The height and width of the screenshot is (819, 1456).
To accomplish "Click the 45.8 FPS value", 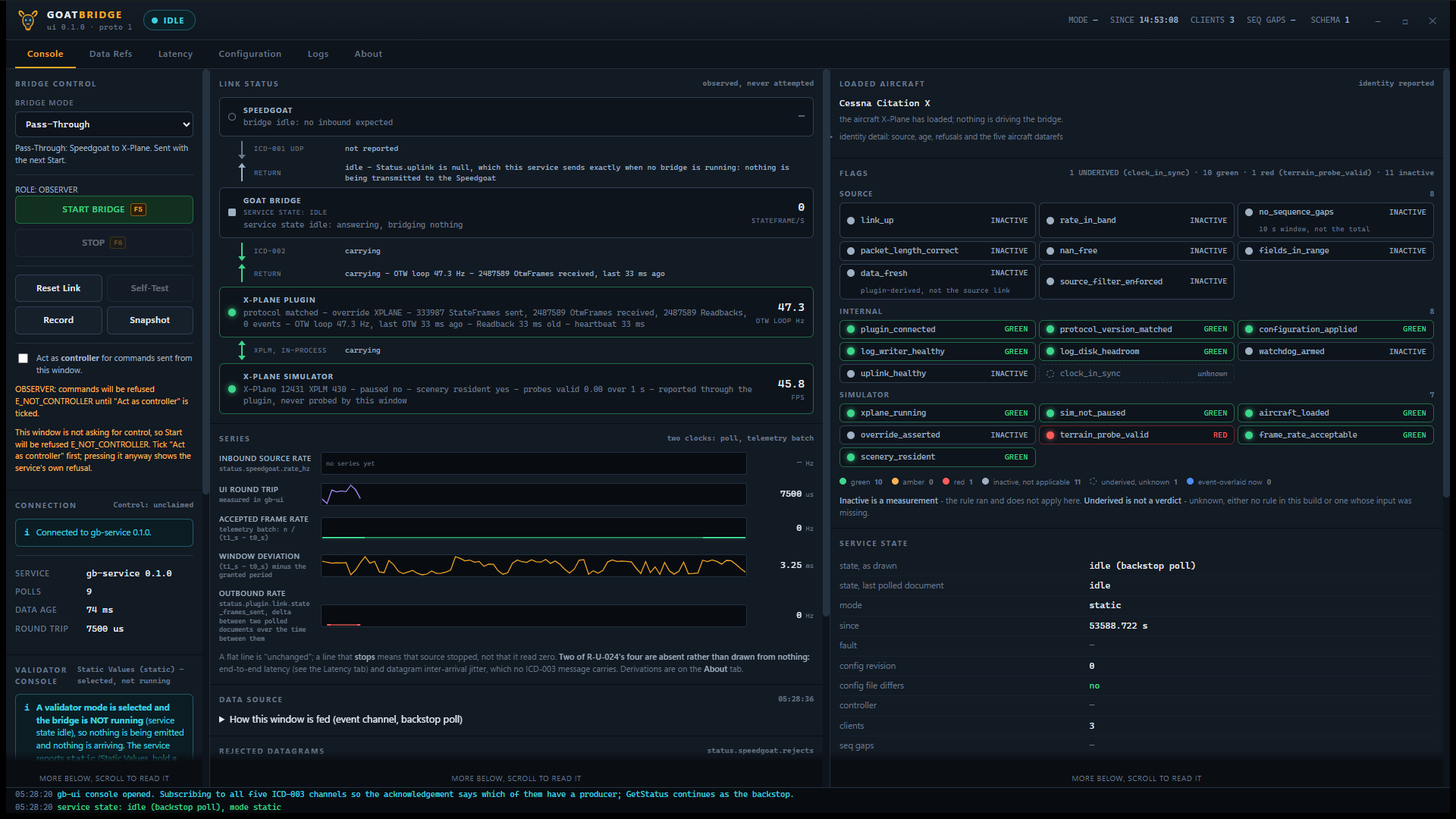I will (x=791, y=384).
